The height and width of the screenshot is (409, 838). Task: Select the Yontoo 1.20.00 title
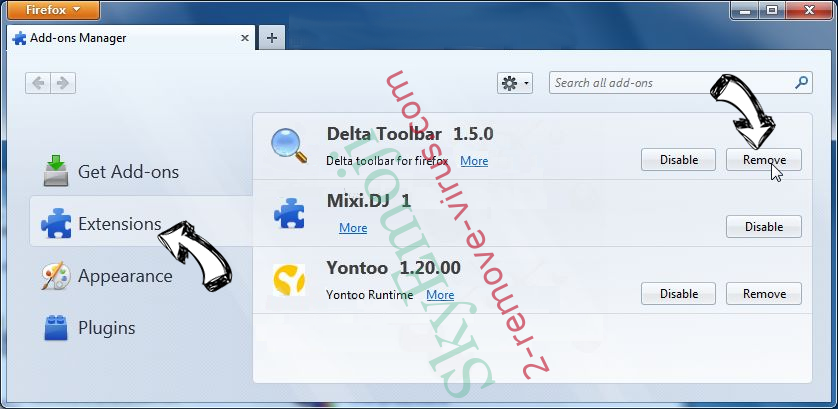(x=393, y=267)
